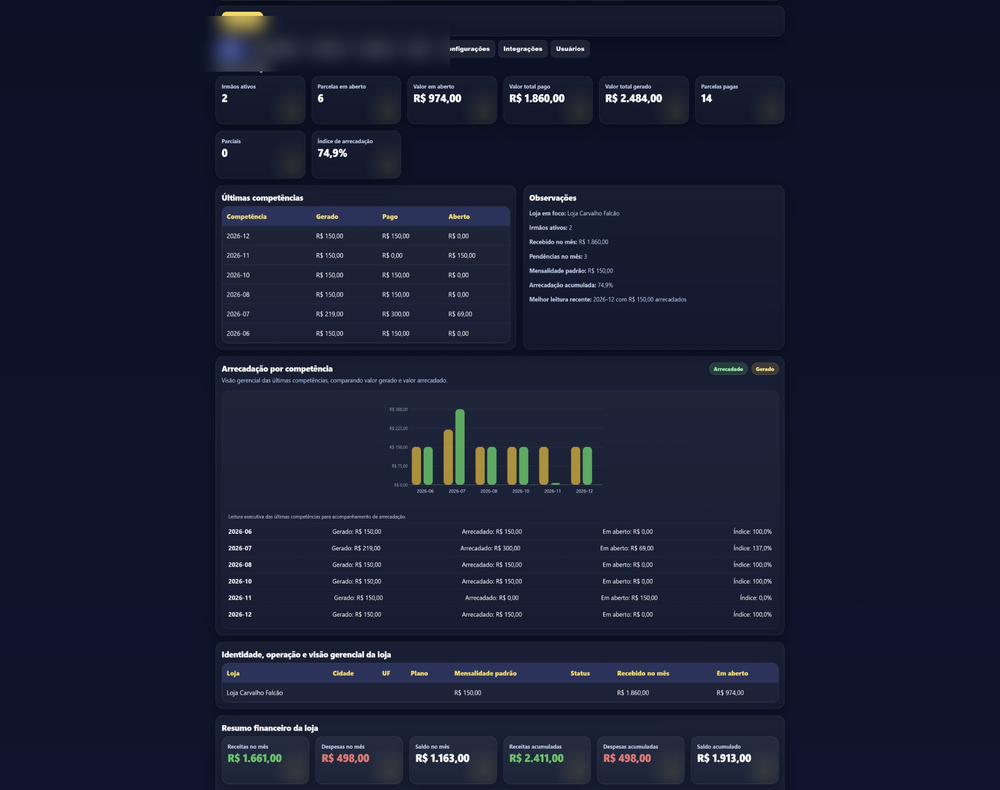Click the yellow 2026-11 chart bar
This screenshot has height=790, width=1000.
[544, 465]
